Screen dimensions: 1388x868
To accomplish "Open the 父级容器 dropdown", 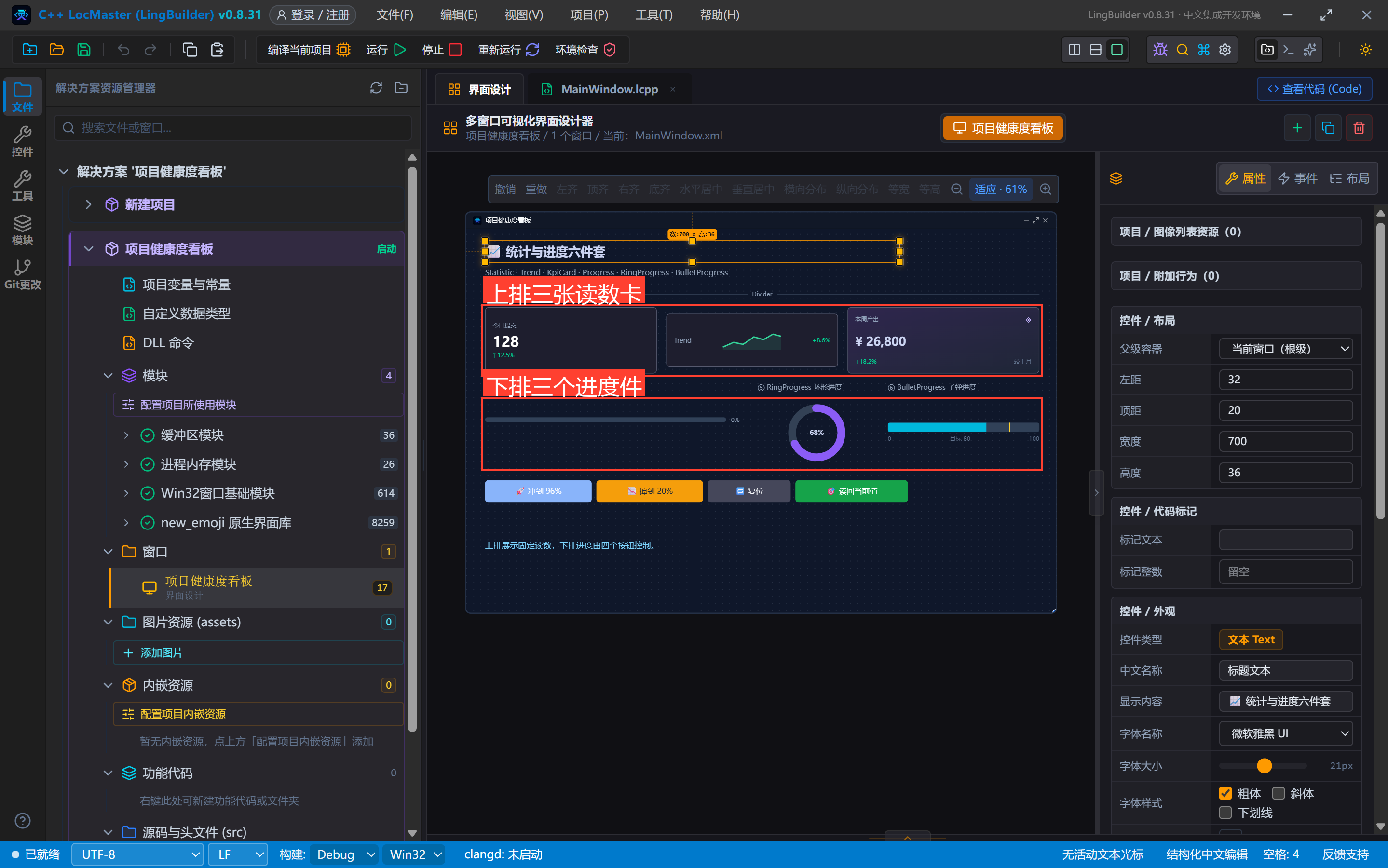I will click(x=1286, y=349).
